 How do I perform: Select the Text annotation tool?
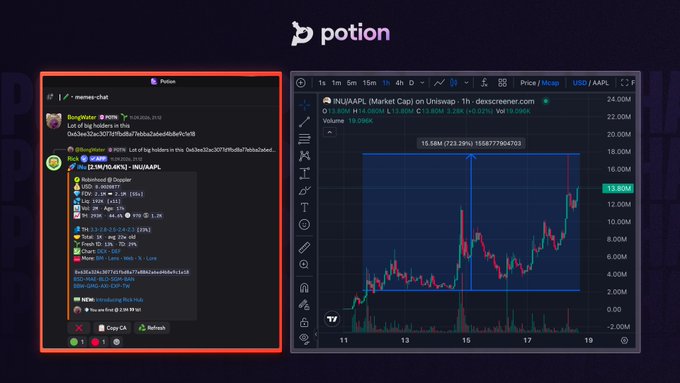[304, 208]
